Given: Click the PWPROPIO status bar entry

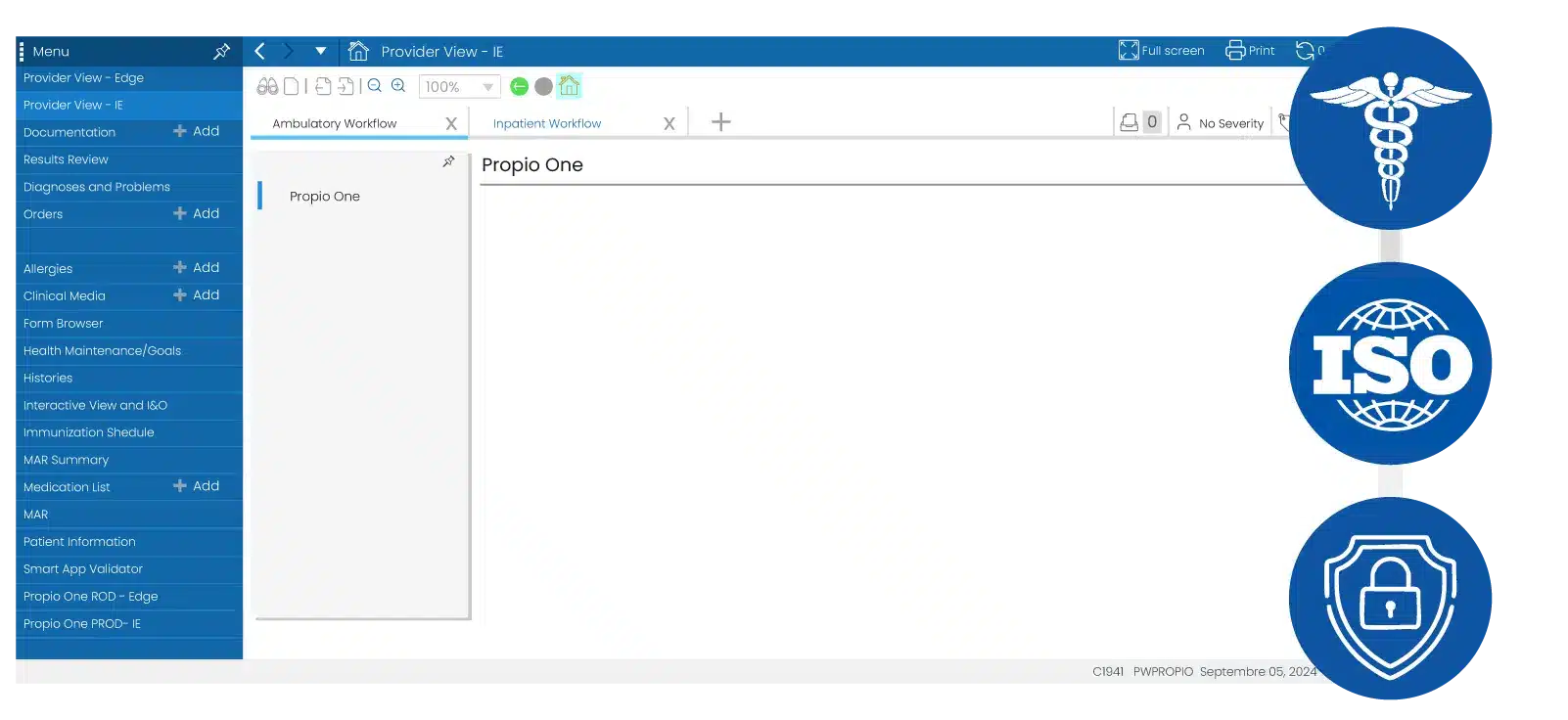Looking at the screenshot, I should point(1163,672).
